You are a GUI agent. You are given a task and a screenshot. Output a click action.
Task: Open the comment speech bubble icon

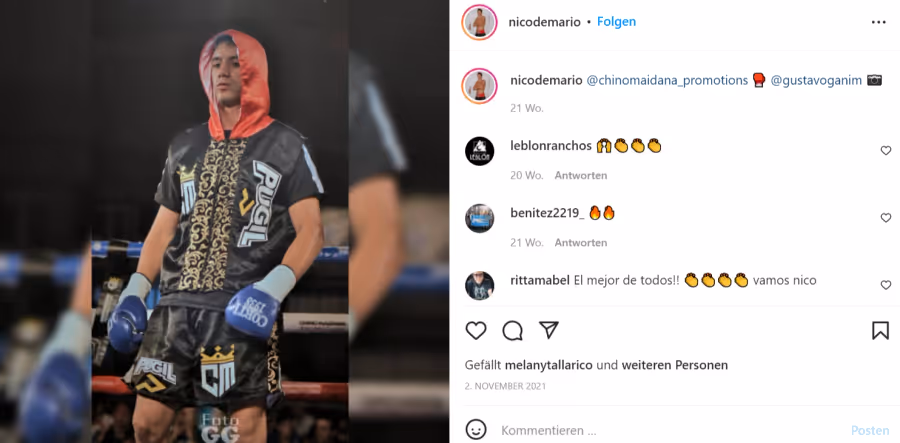(x=513, y=331)
